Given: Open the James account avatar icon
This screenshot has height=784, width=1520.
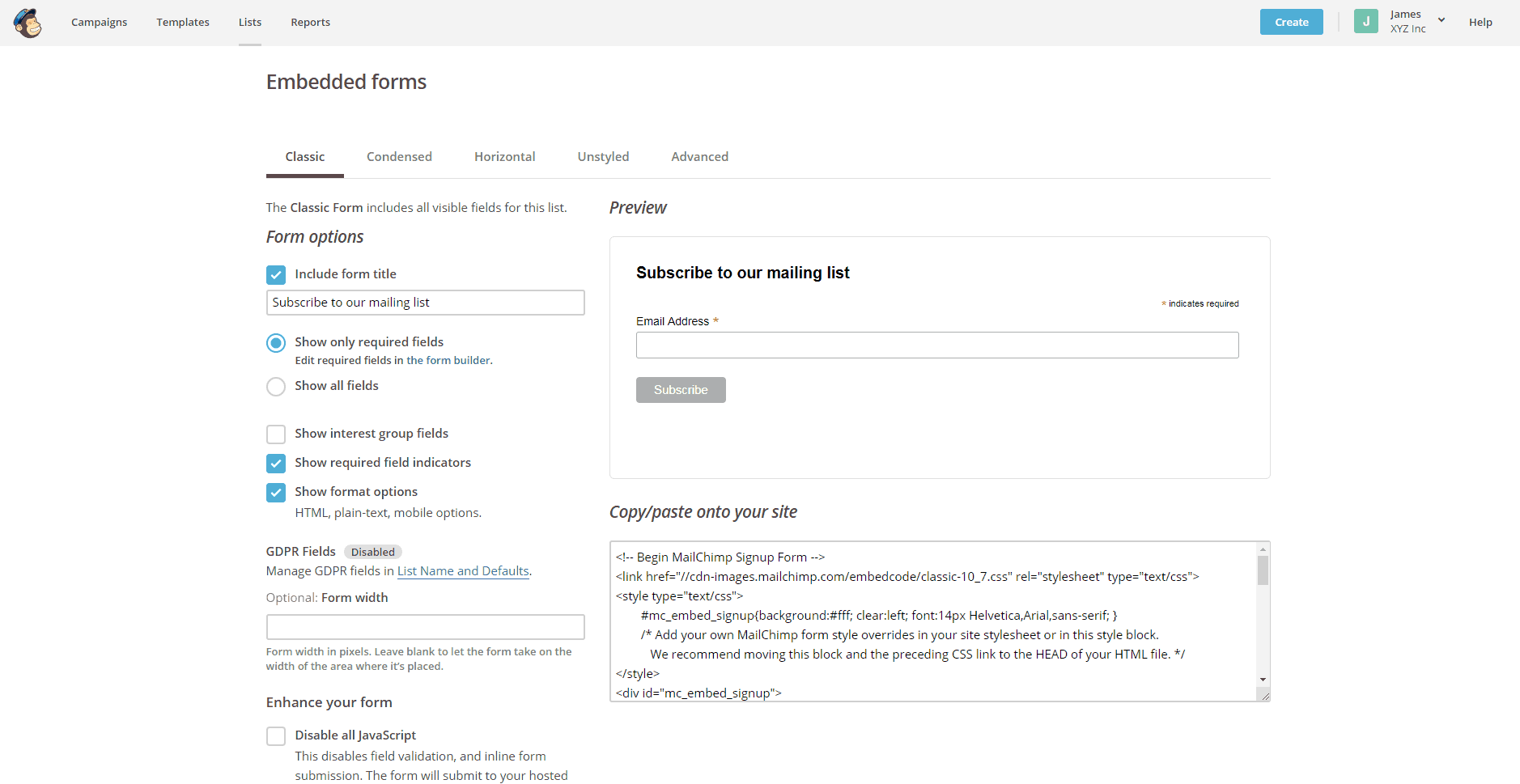Looking at the screenshot, I should tap(1366, 22).
